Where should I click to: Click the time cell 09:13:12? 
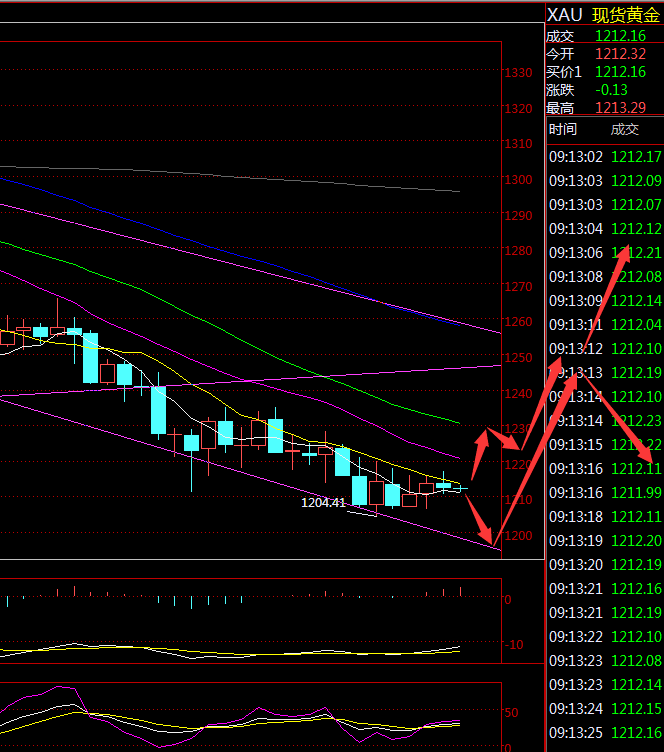coord(576,349)
